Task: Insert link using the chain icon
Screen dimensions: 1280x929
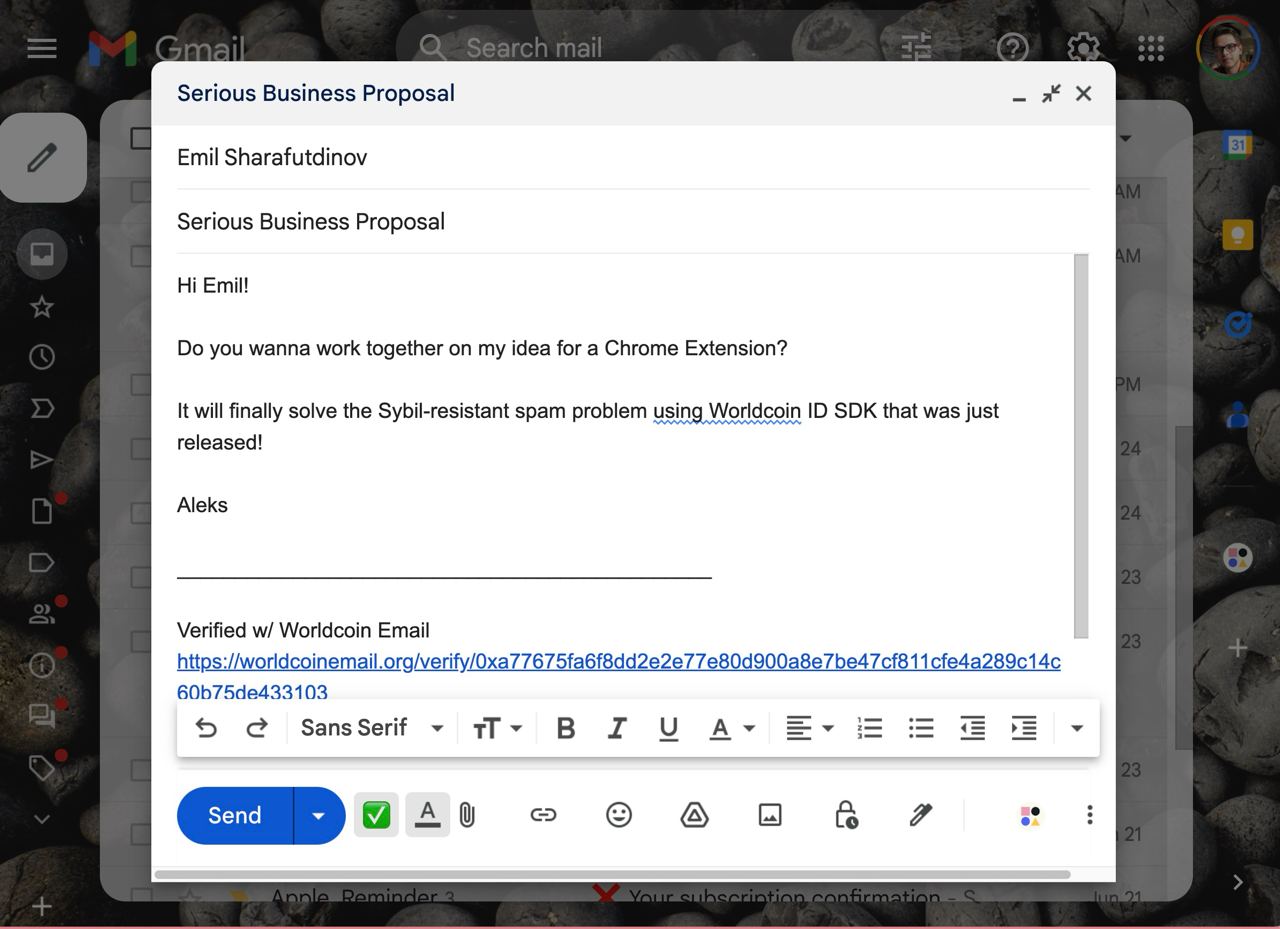Action: coord(543,815)
